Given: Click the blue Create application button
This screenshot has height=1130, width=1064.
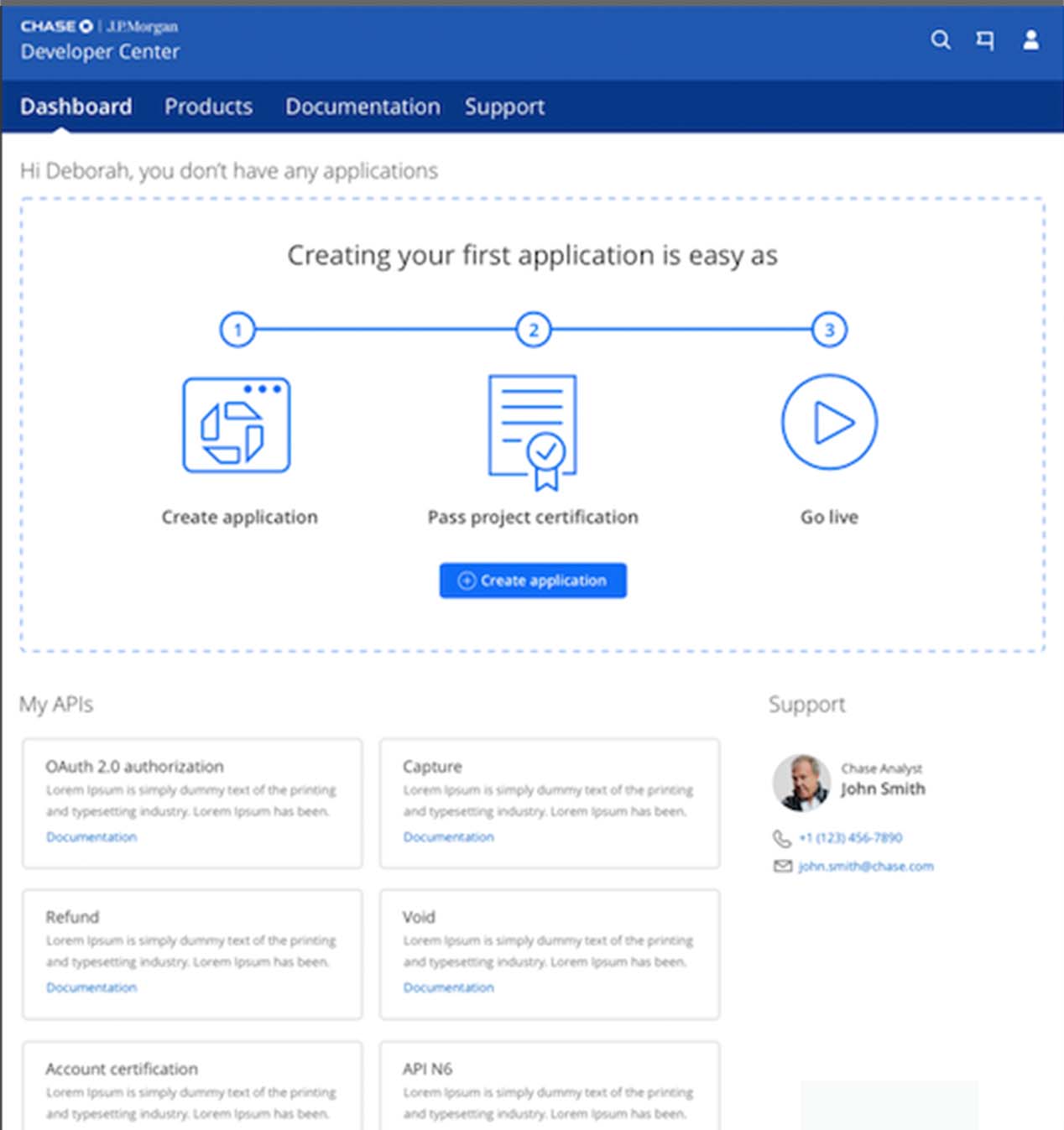Looking at the screenshot, I should coord(533,581).
